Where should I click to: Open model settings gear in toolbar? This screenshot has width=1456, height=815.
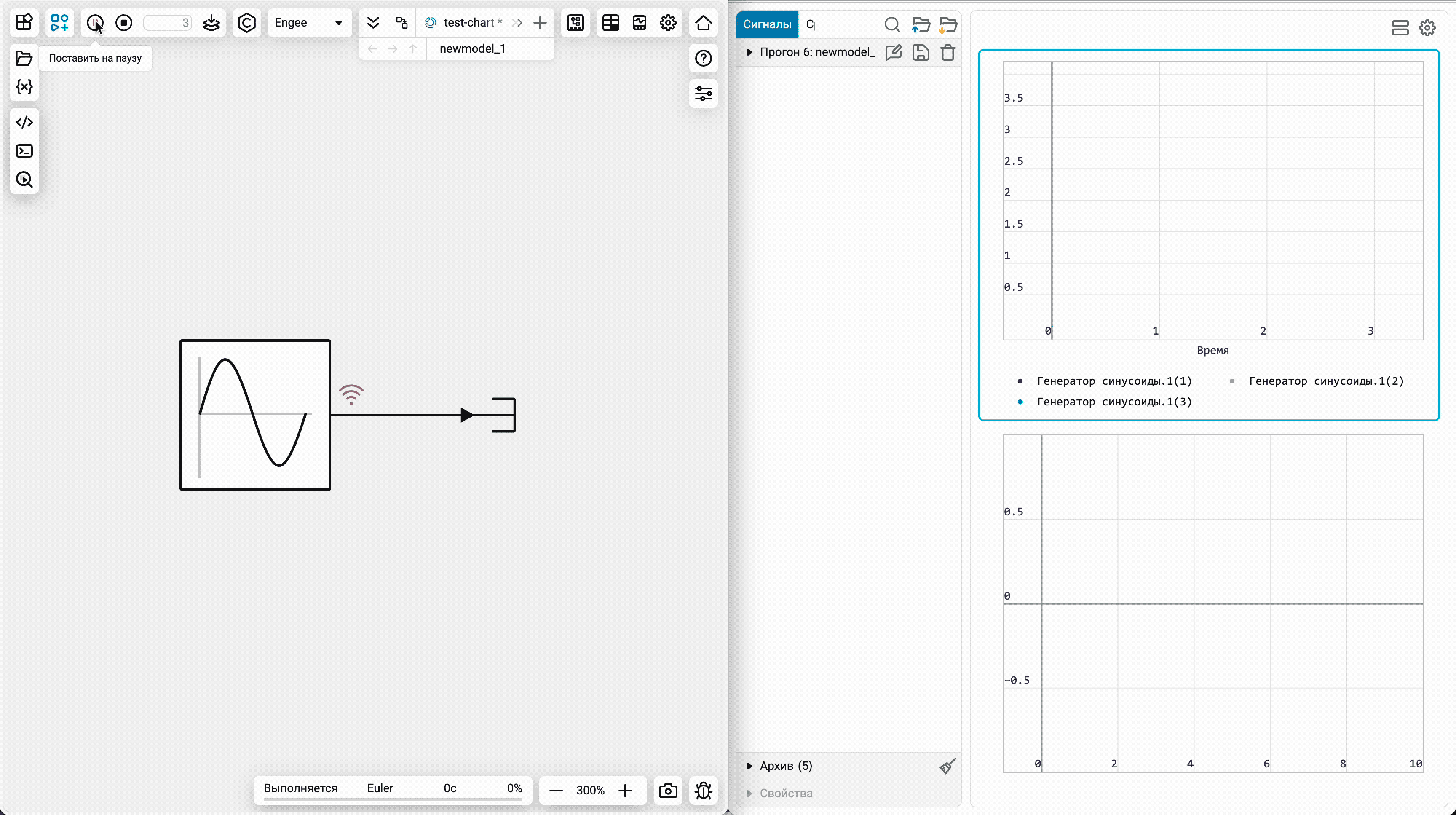pos(668,23)
